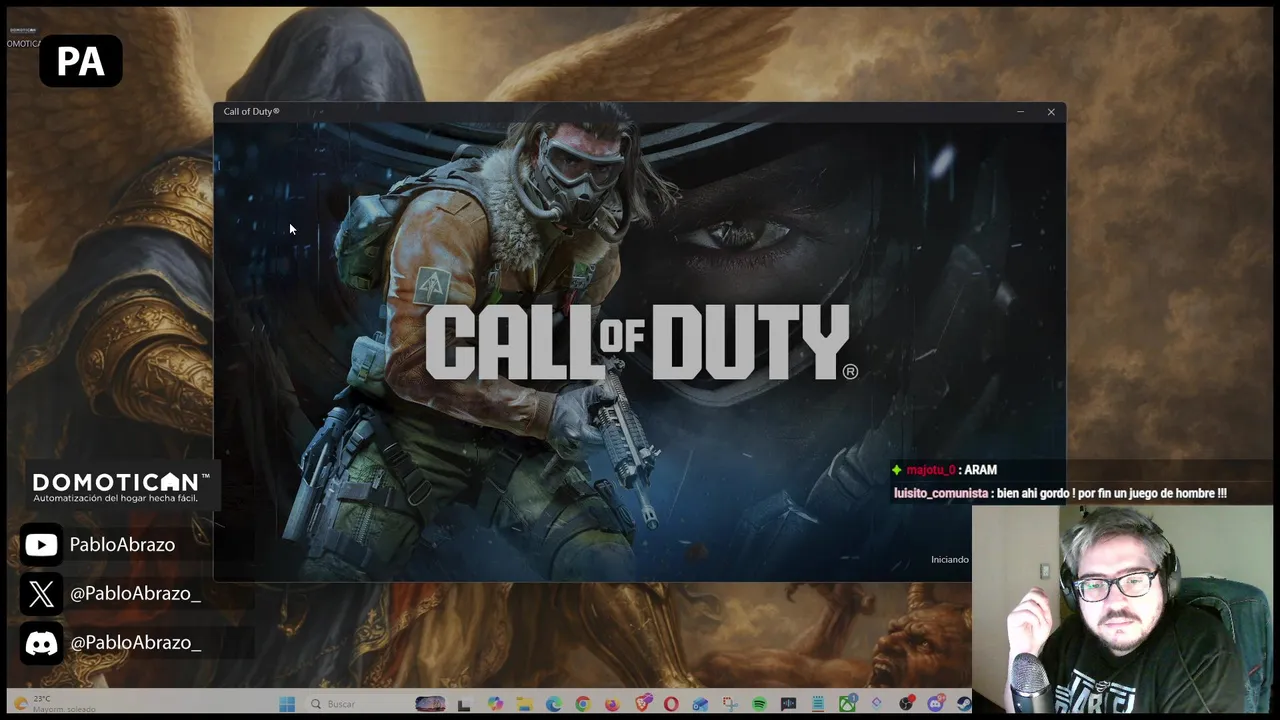Open the Snipping Tool taskbar icon
Image resolution: width=1280 pixels, height=720 pixels.
click(729, 704)
